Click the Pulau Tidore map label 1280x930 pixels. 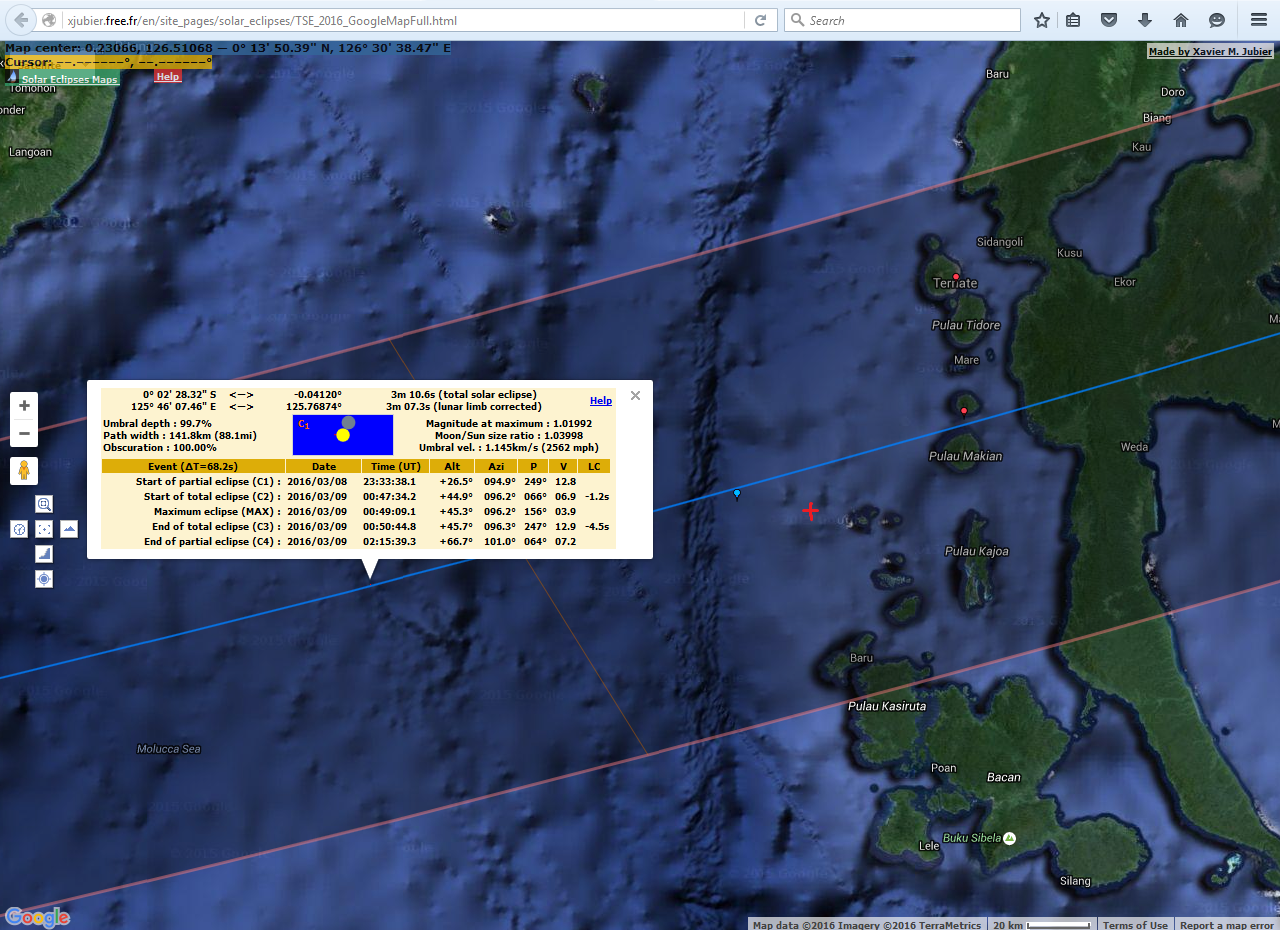pyautogui.click(x=966, y=325)
